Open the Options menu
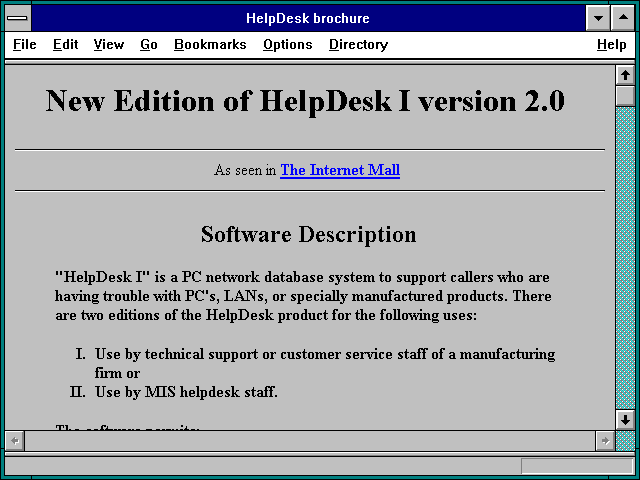This screenshot has width=640, height=480. pos(287,44)
